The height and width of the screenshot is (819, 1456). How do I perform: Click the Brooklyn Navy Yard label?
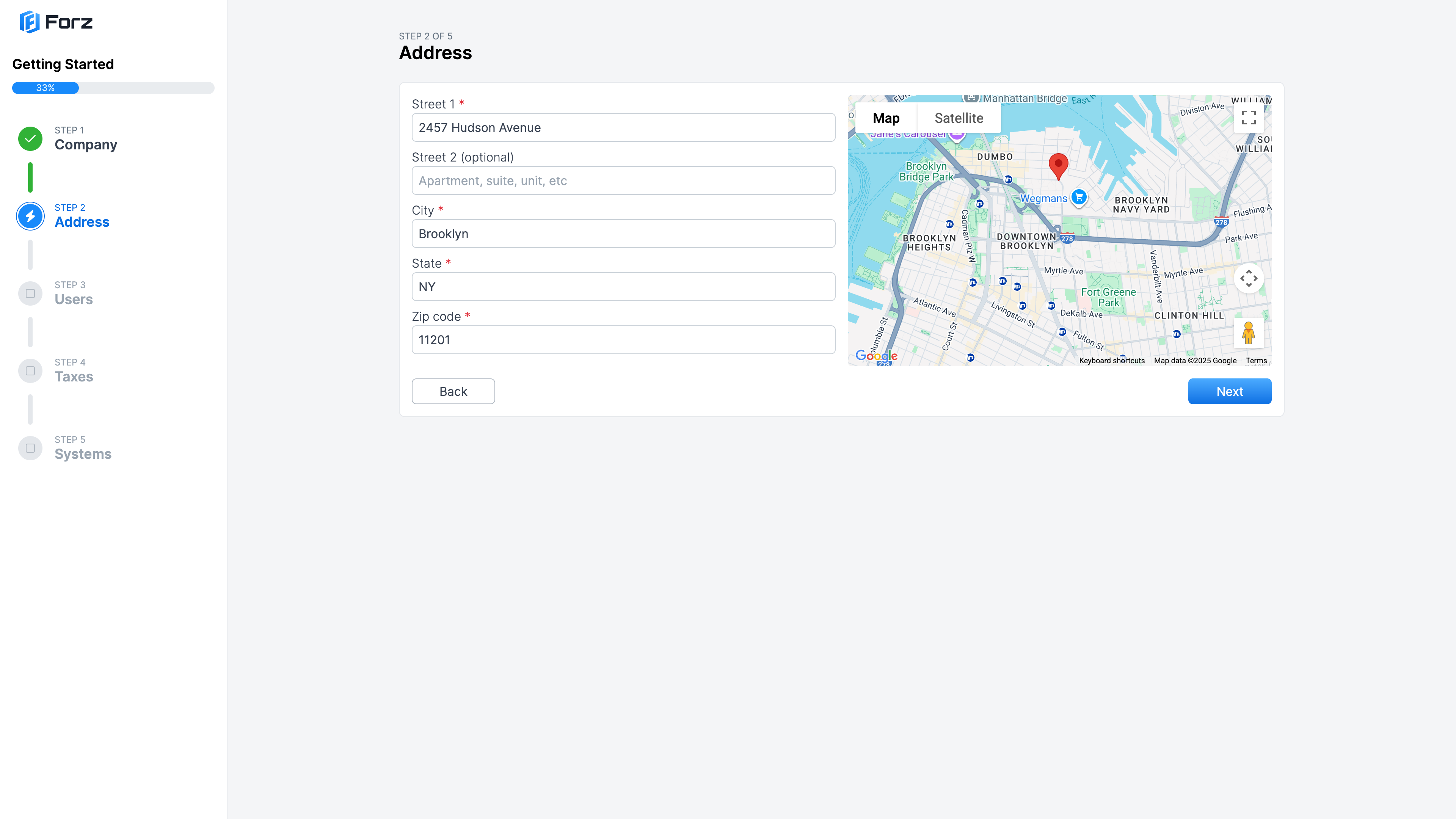click(1141, 205)
